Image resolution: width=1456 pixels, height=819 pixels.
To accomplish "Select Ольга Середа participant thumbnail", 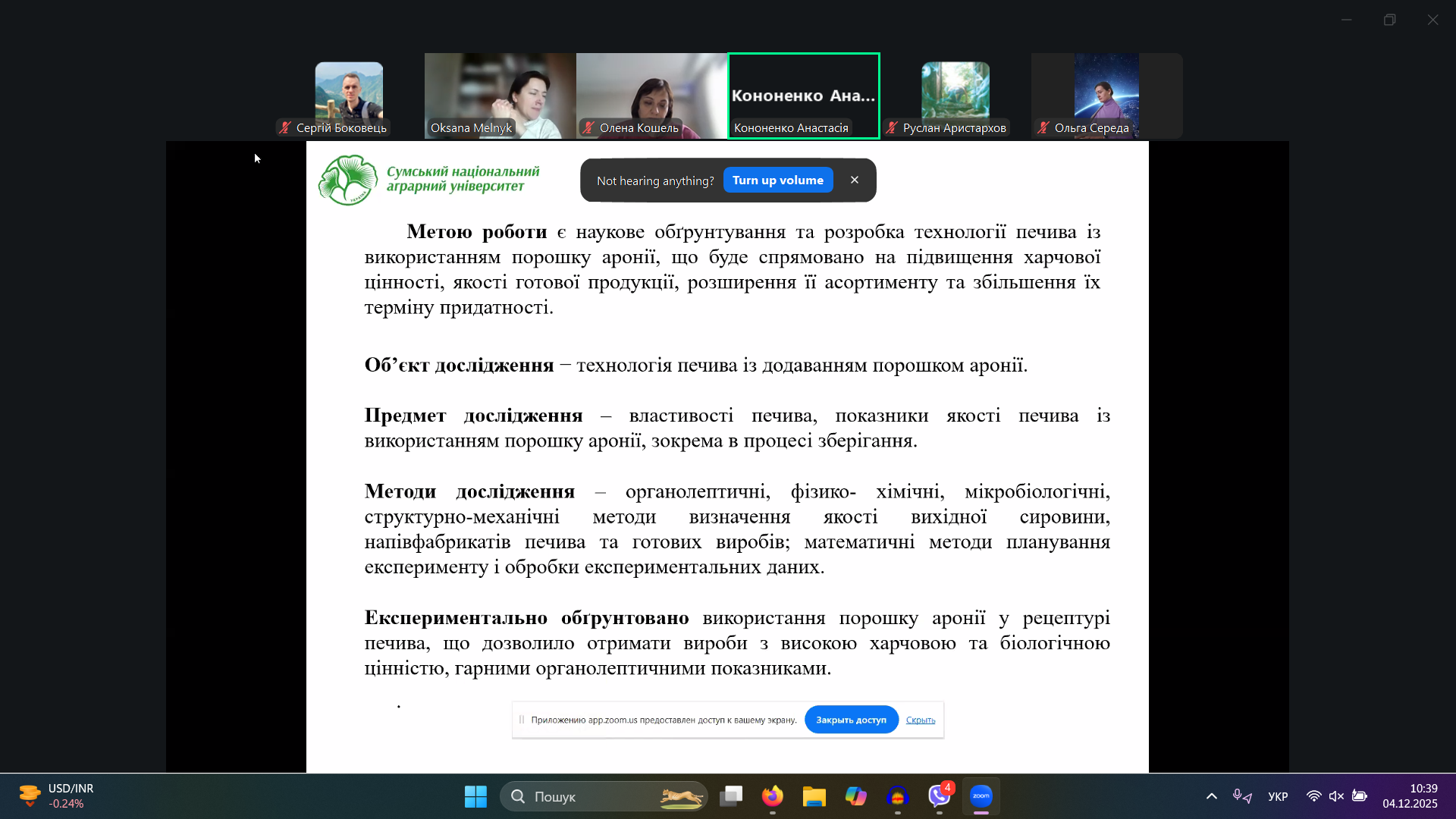I will tap(1106, 96).
